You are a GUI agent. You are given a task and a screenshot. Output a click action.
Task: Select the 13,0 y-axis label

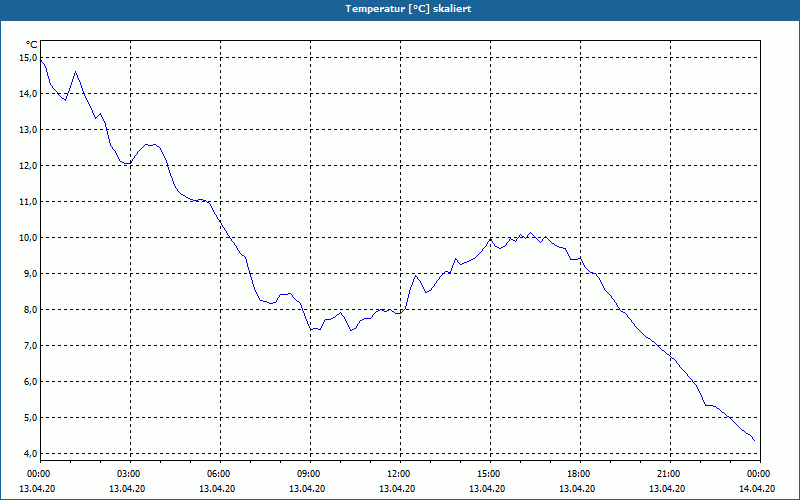coord(28,130)
